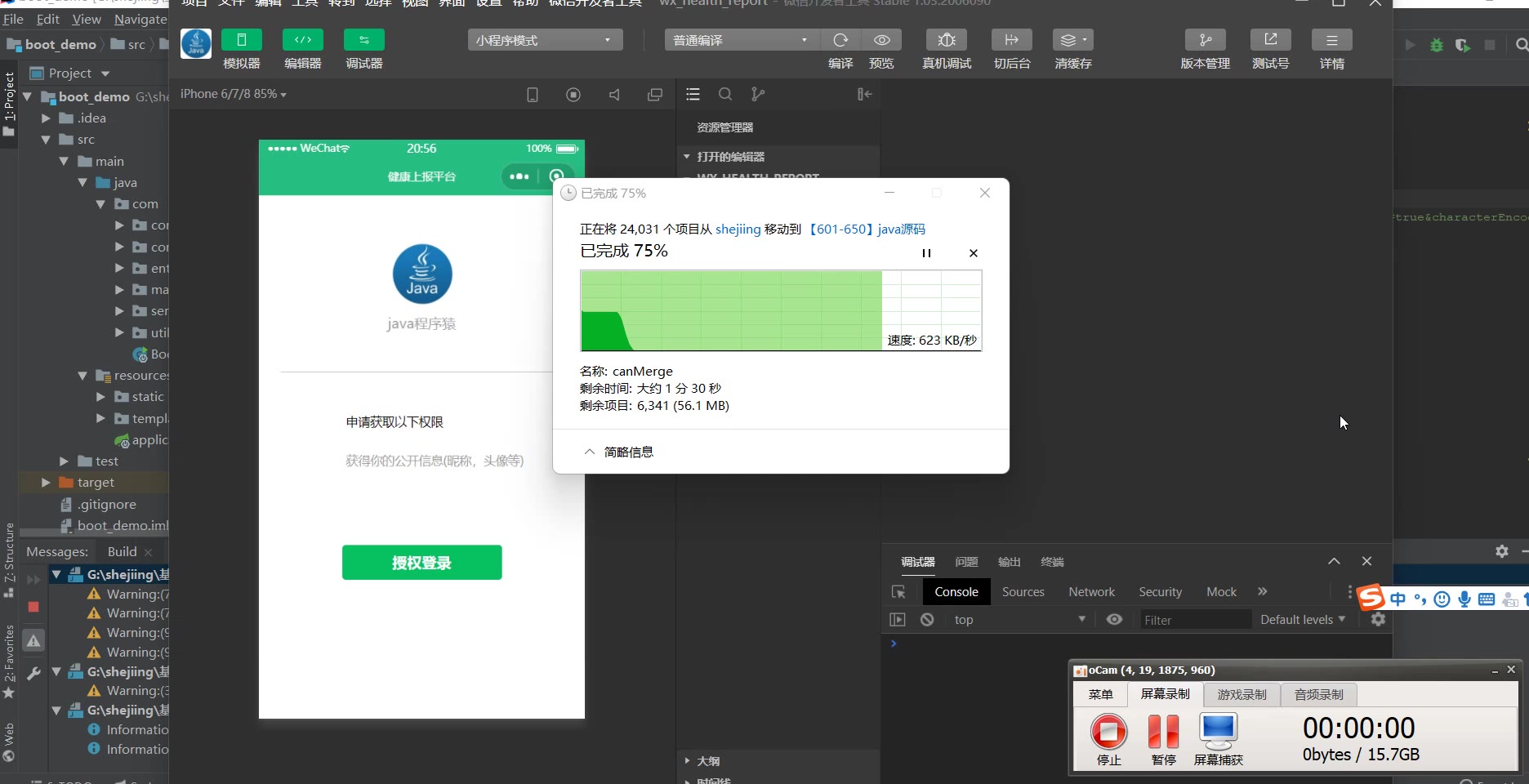Click the console Filter input field

[x=1192, y=620]
